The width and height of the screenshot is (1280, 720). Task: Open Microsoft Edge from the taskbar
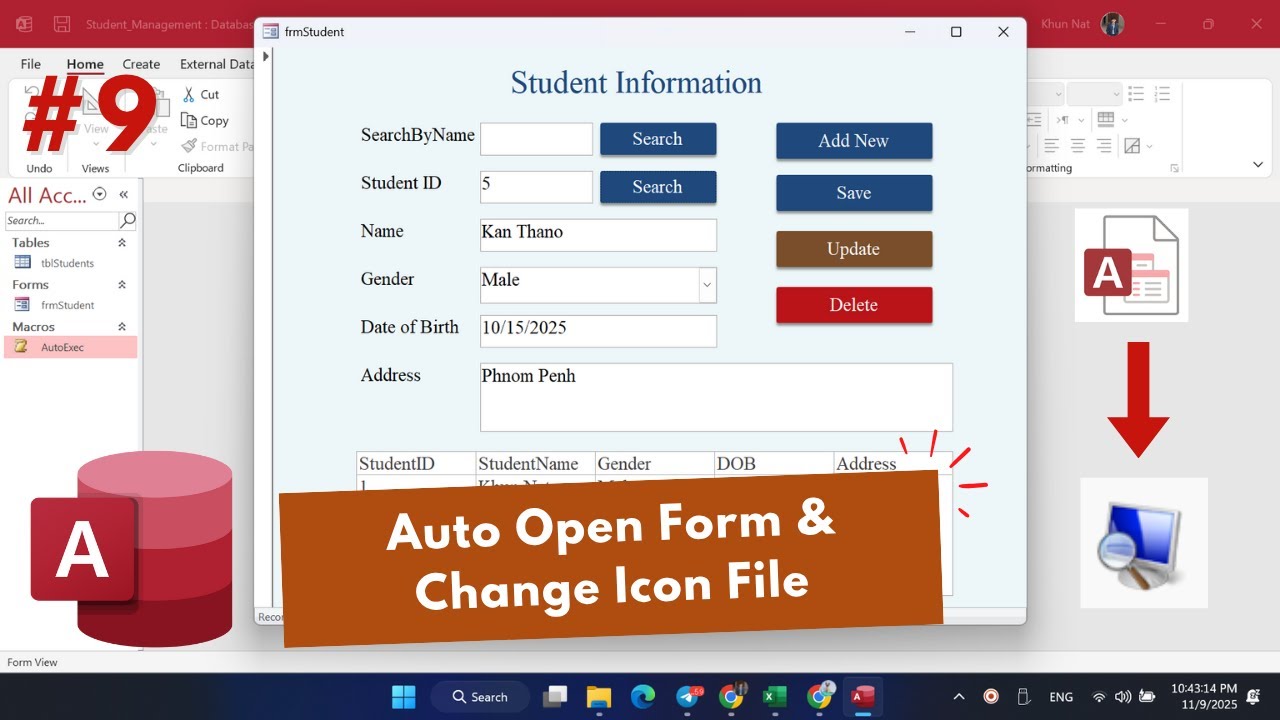[642, 697]
